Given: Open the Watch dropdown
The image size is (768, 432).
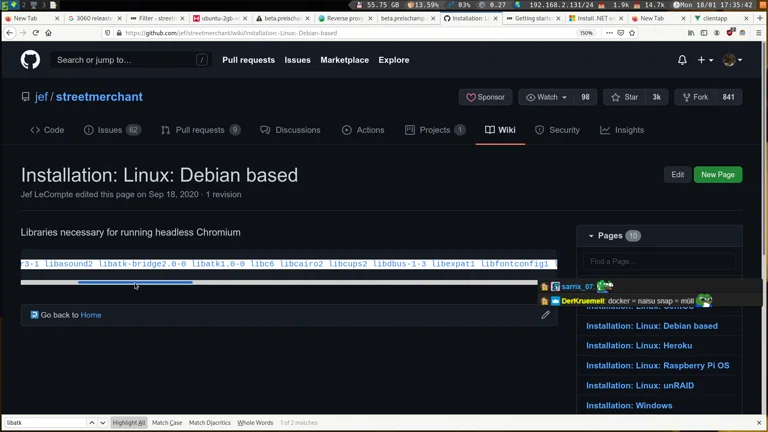Looking at the screenshot, I should coord(546,97).
